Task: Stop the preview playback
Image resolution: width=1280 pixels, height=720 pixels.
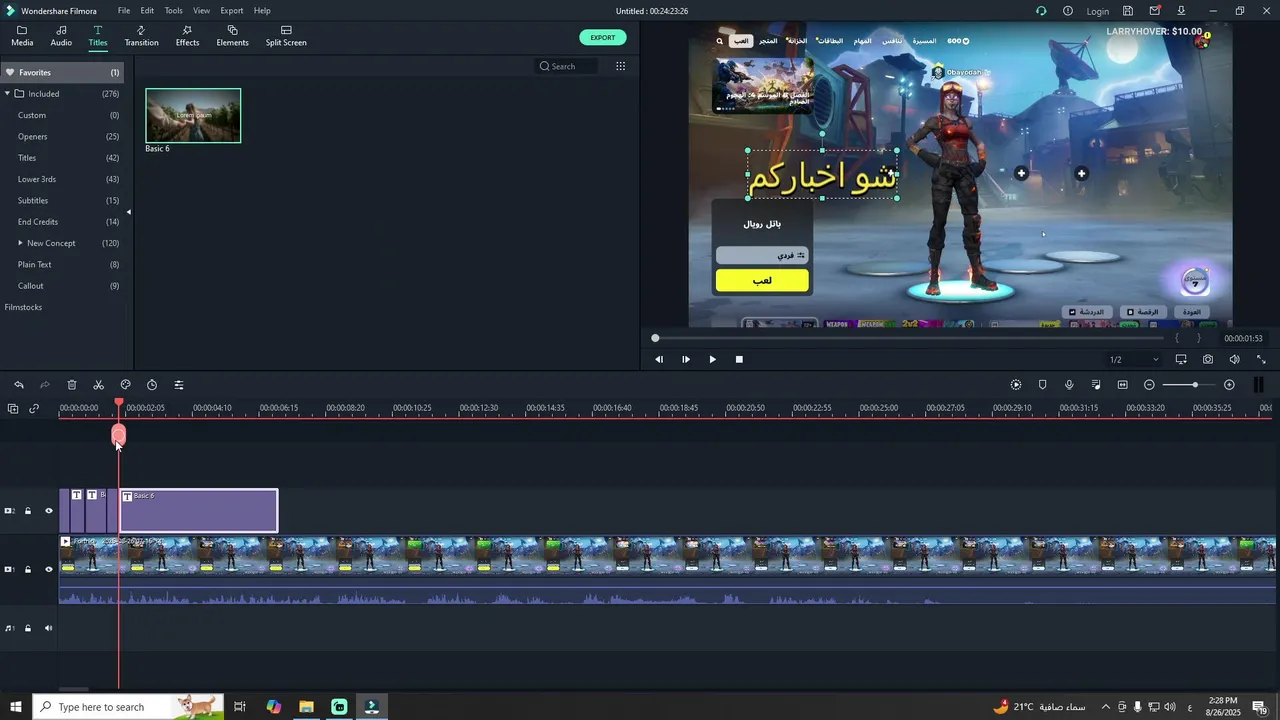Action: click(x=739, y=359)
